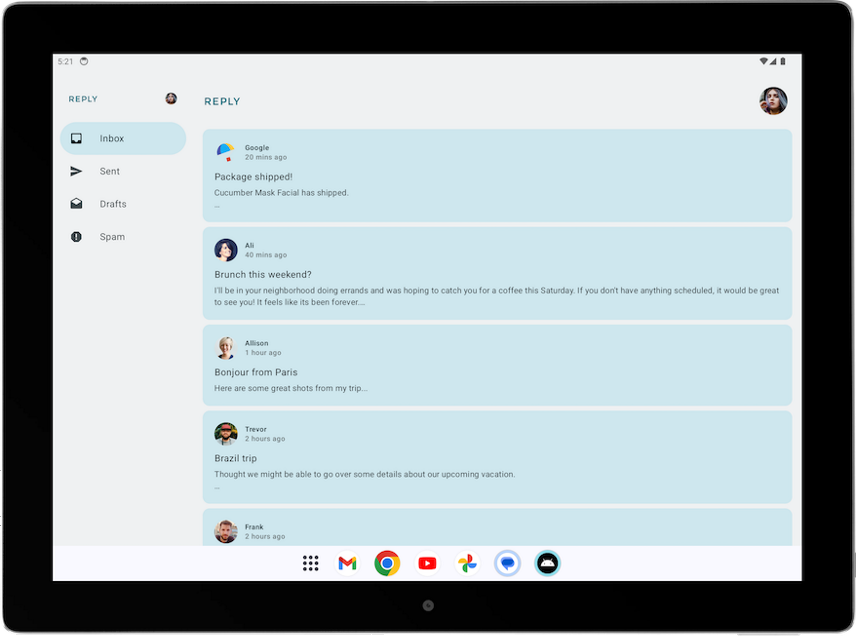Open the app drawer grid icon

[310, 563]
